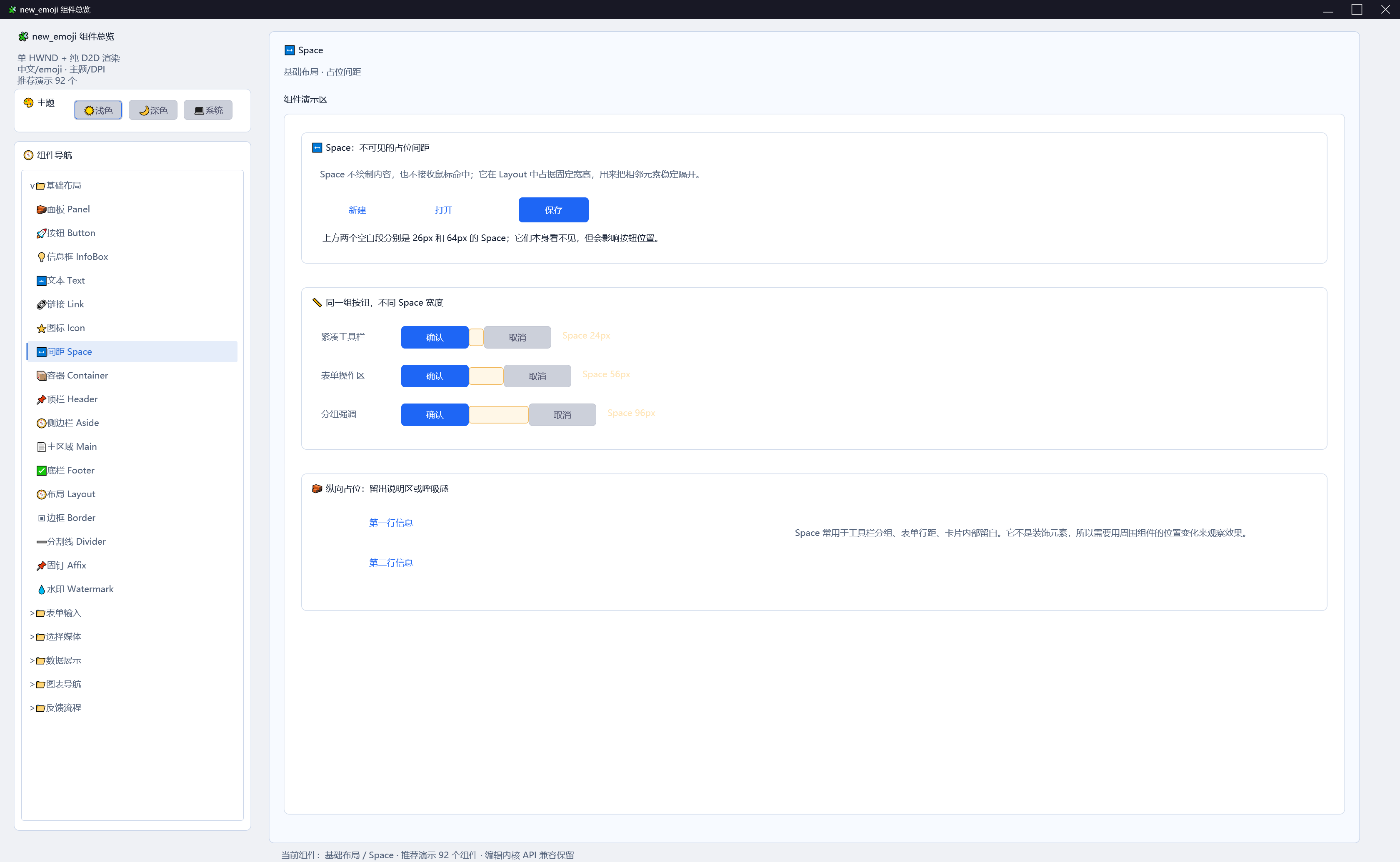The image size is (1400, 862).
Task: Click the star icon beside 图标 Icon
Action: pos(41,329)
